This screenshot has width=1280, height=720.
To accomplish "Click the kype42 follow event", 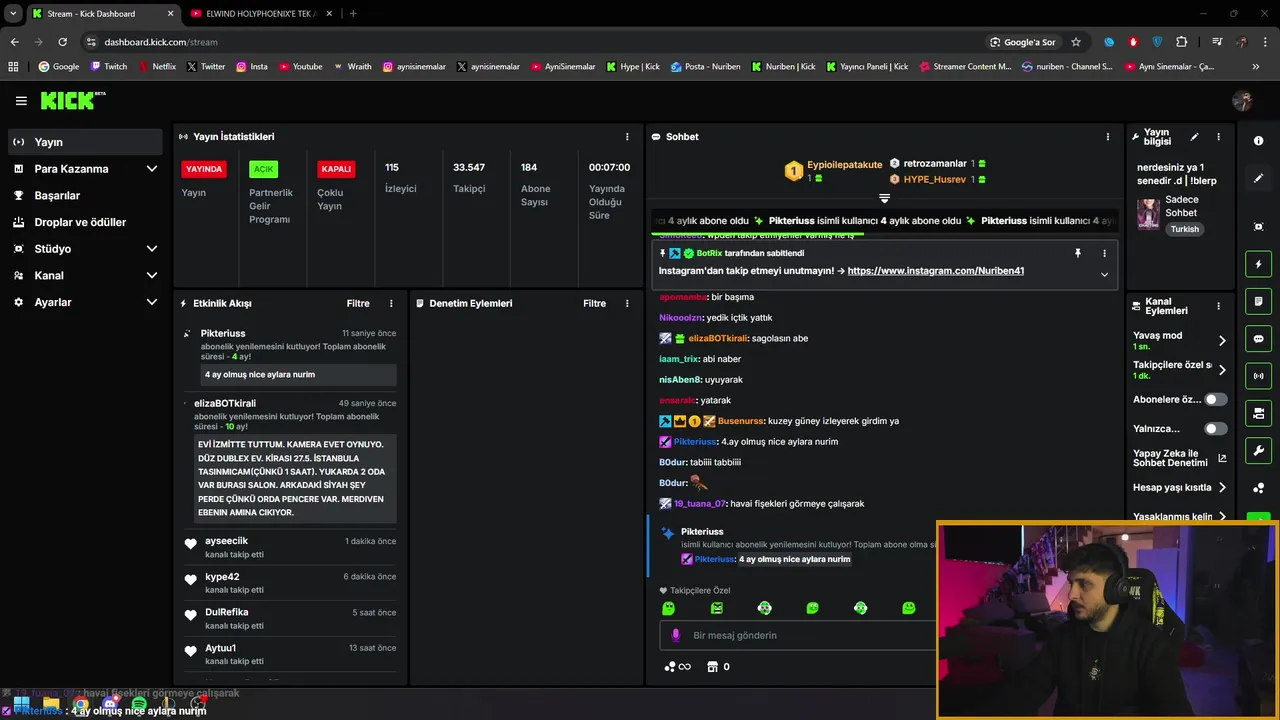I will point(290,583).
